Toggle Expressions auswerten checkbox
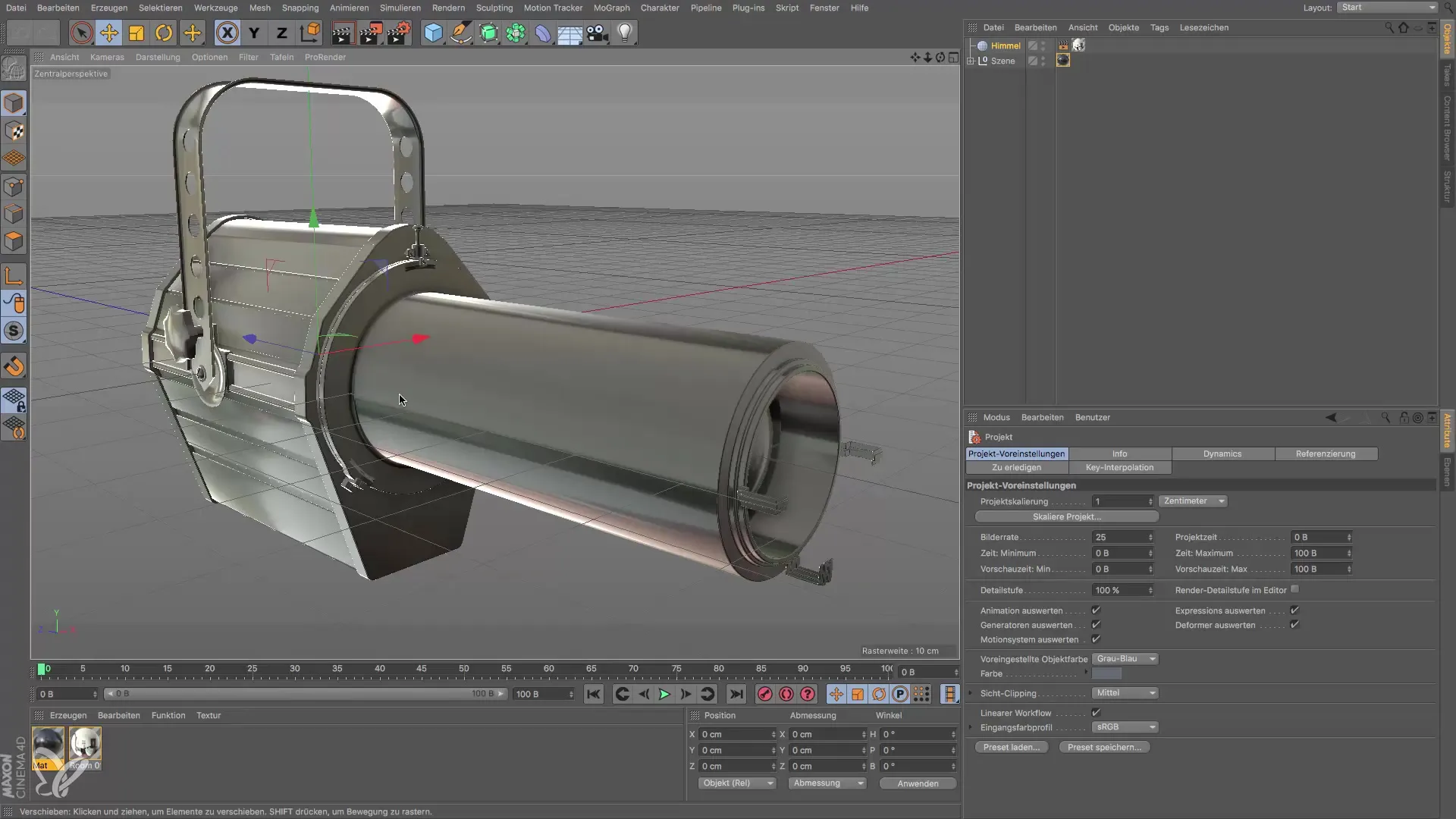Screen dimensions: 1456x819 tap(1294, 610)
